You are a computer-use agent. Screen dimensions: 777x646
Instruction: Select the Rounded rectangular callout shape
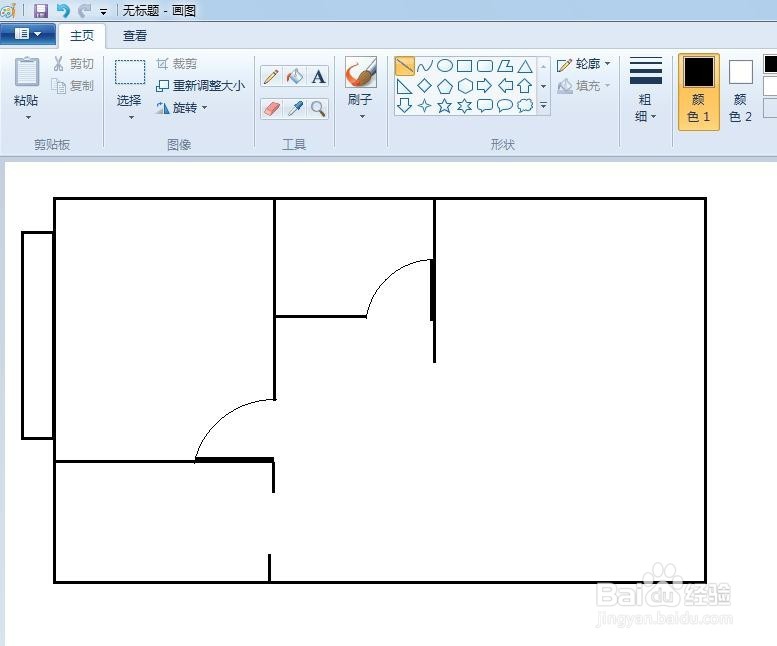(485, 106)
